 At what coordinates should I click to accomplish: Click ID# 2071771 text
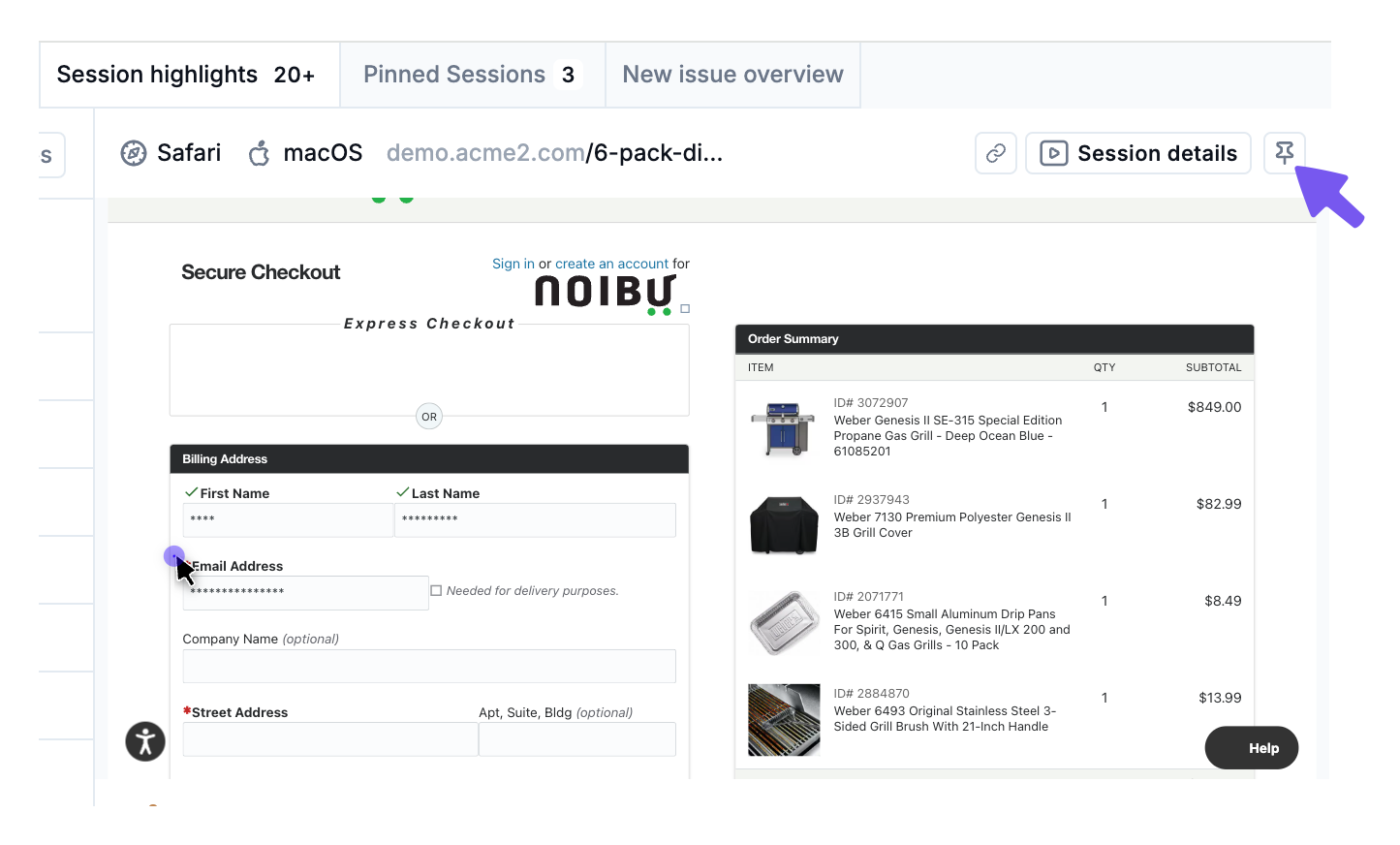click(x=869, y=597)
